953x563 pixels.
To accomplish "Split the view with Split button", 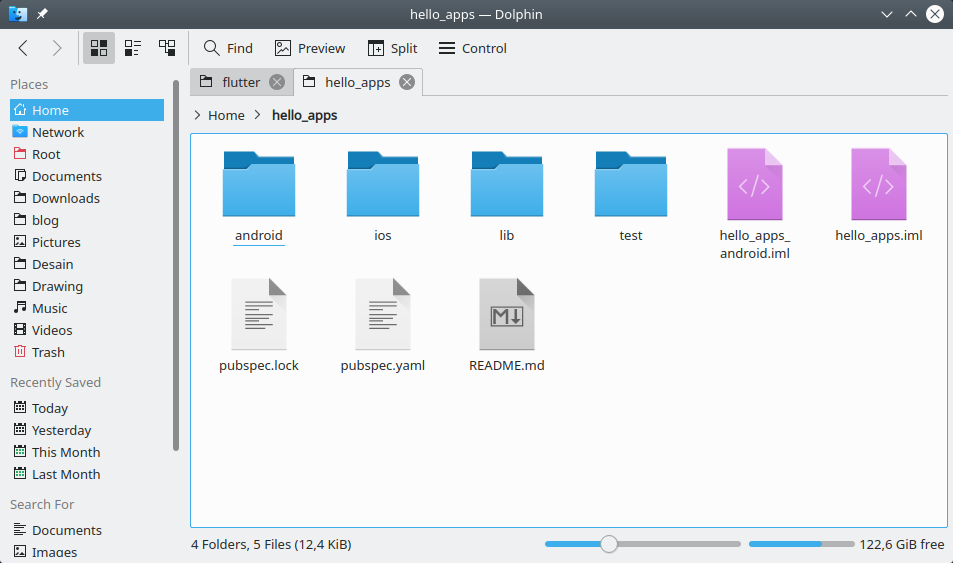I will pyautogui.click(x=393, y=48).
